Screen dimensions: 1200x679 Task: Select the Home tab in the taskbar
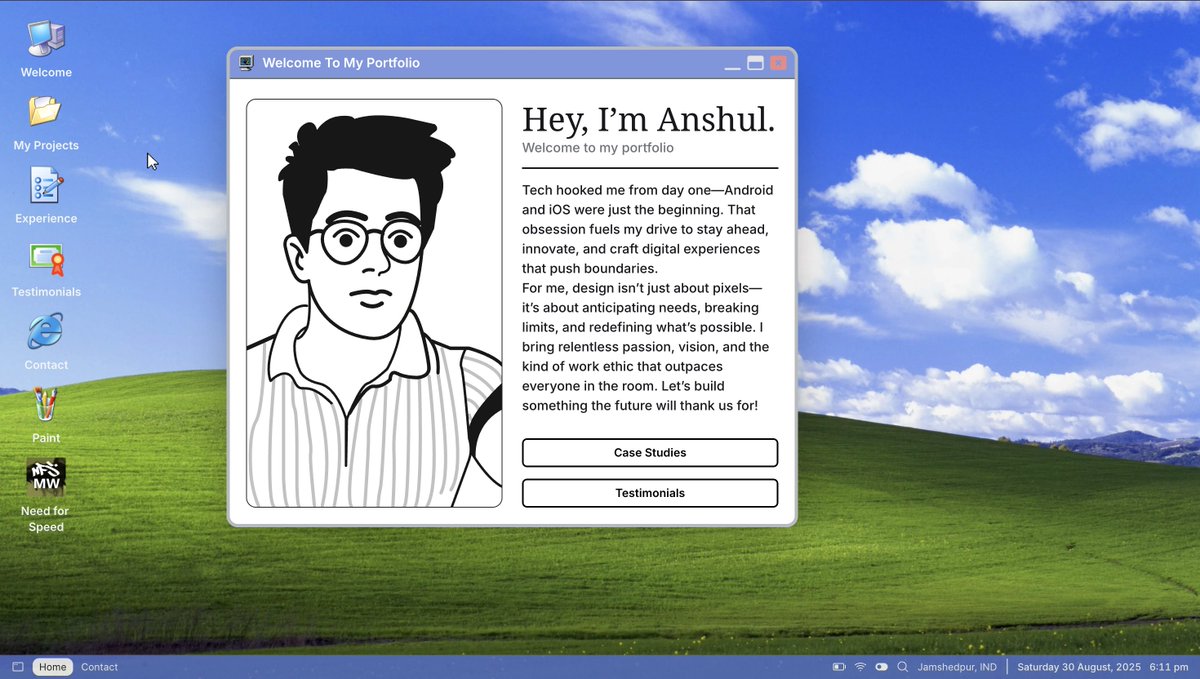[53, 667]
